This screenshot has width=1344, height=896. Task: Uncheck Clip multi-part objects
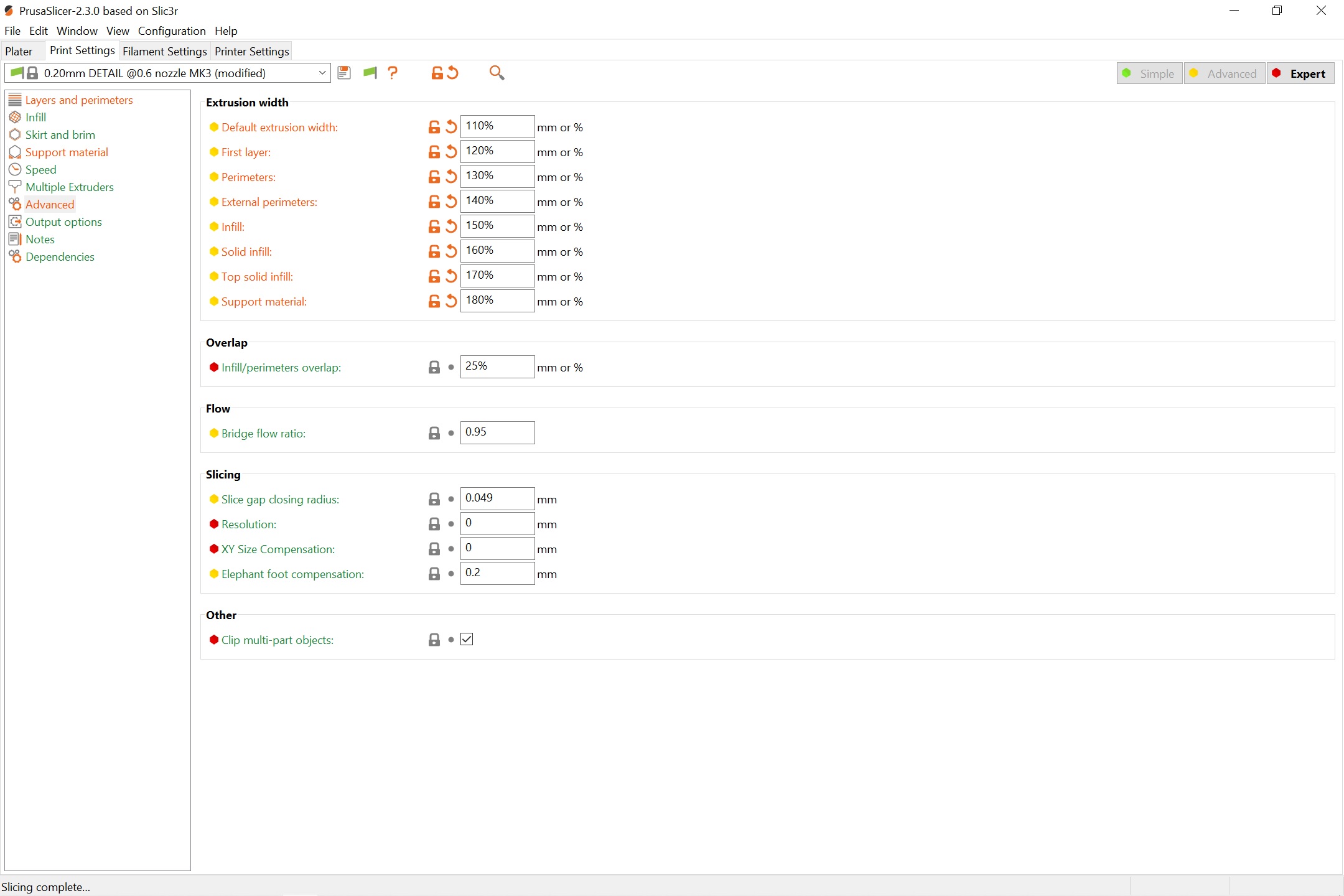(467, 639)
